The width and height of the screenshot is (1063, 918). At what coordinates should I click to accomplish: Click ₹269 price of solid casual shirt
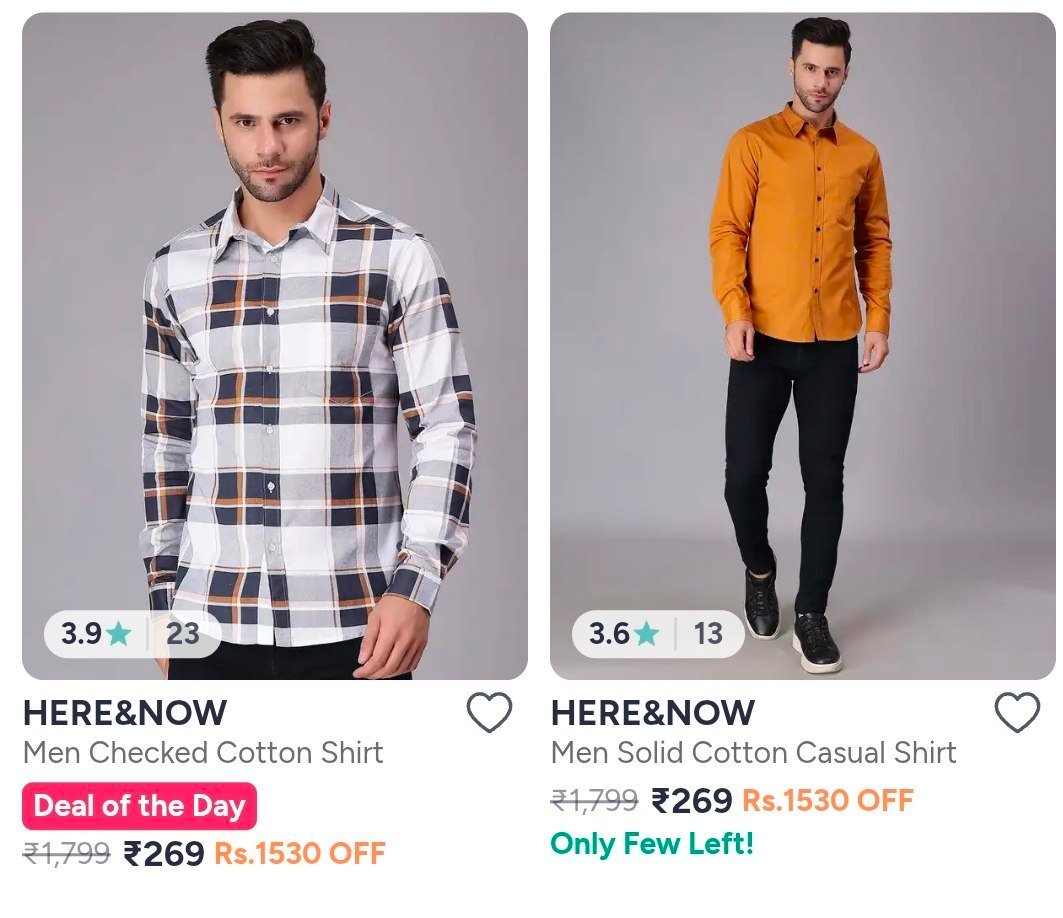pyautogui.click(x=691, y=801)
